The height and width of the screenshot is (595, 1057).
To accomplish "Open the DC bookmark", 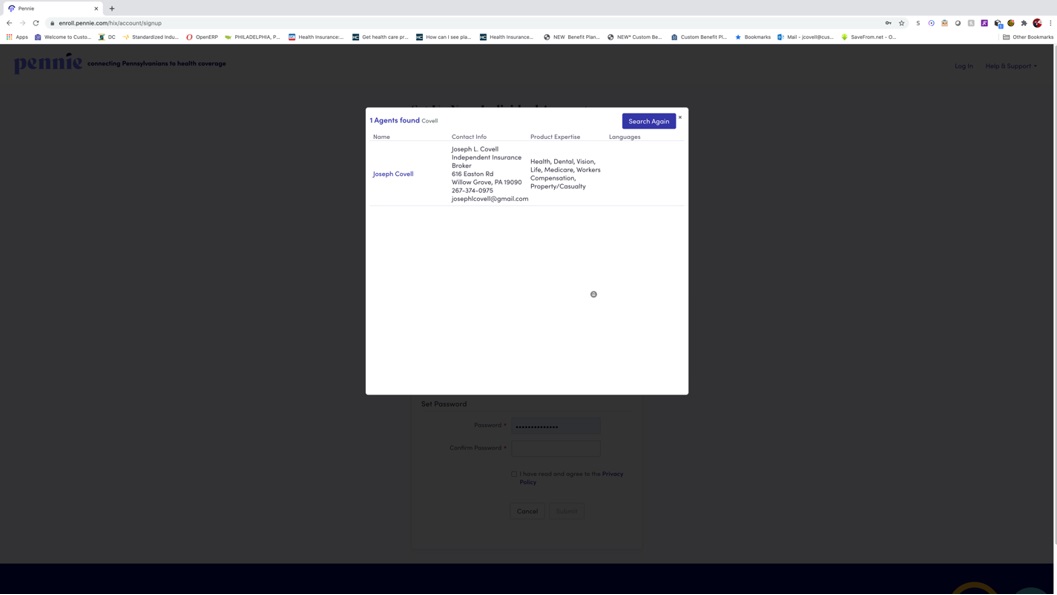I will pos(107,37).
